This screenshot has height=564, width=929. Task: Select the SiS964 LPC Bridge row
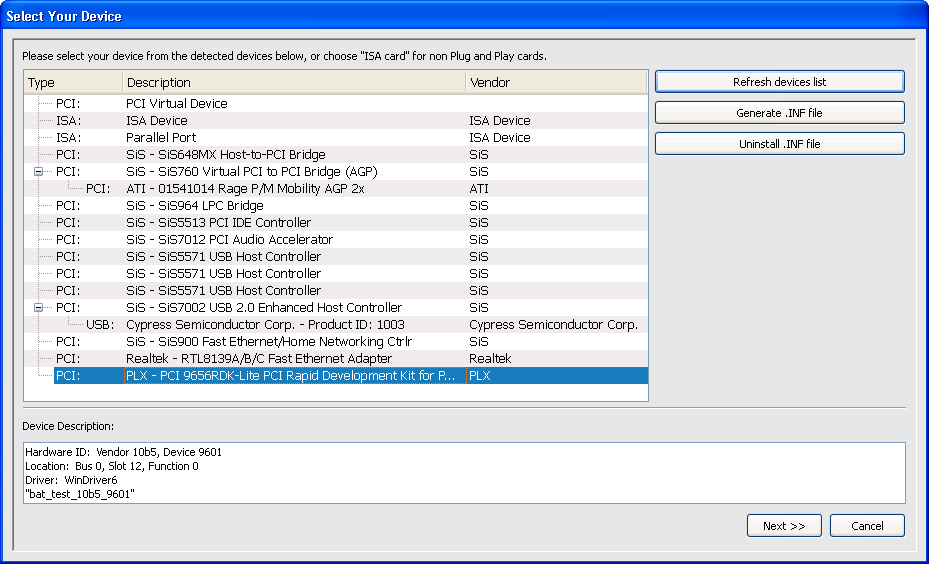click(x=336, y=206)
